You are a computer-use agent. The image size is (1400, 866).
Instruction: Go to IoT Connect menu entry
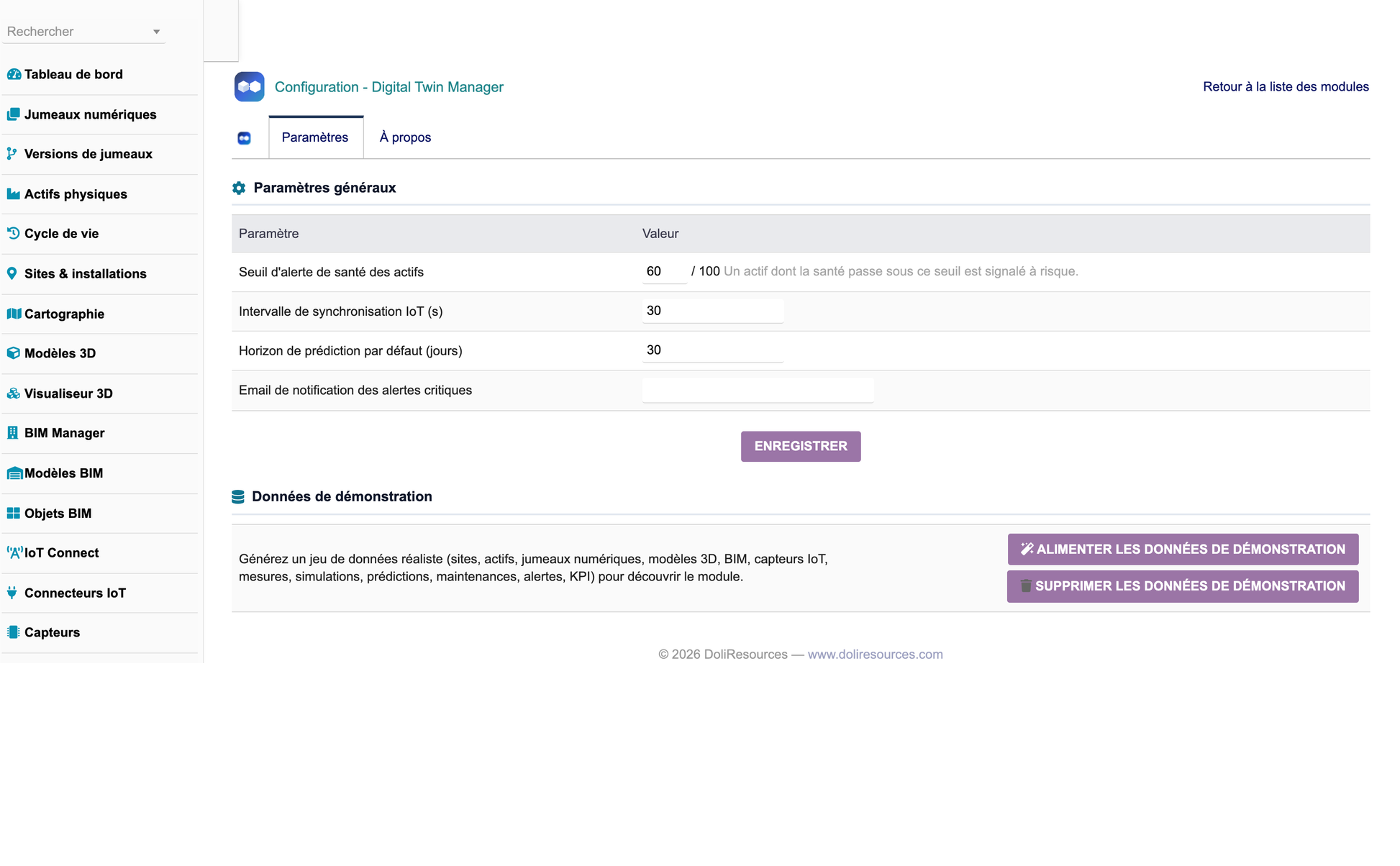click(62, 552)
